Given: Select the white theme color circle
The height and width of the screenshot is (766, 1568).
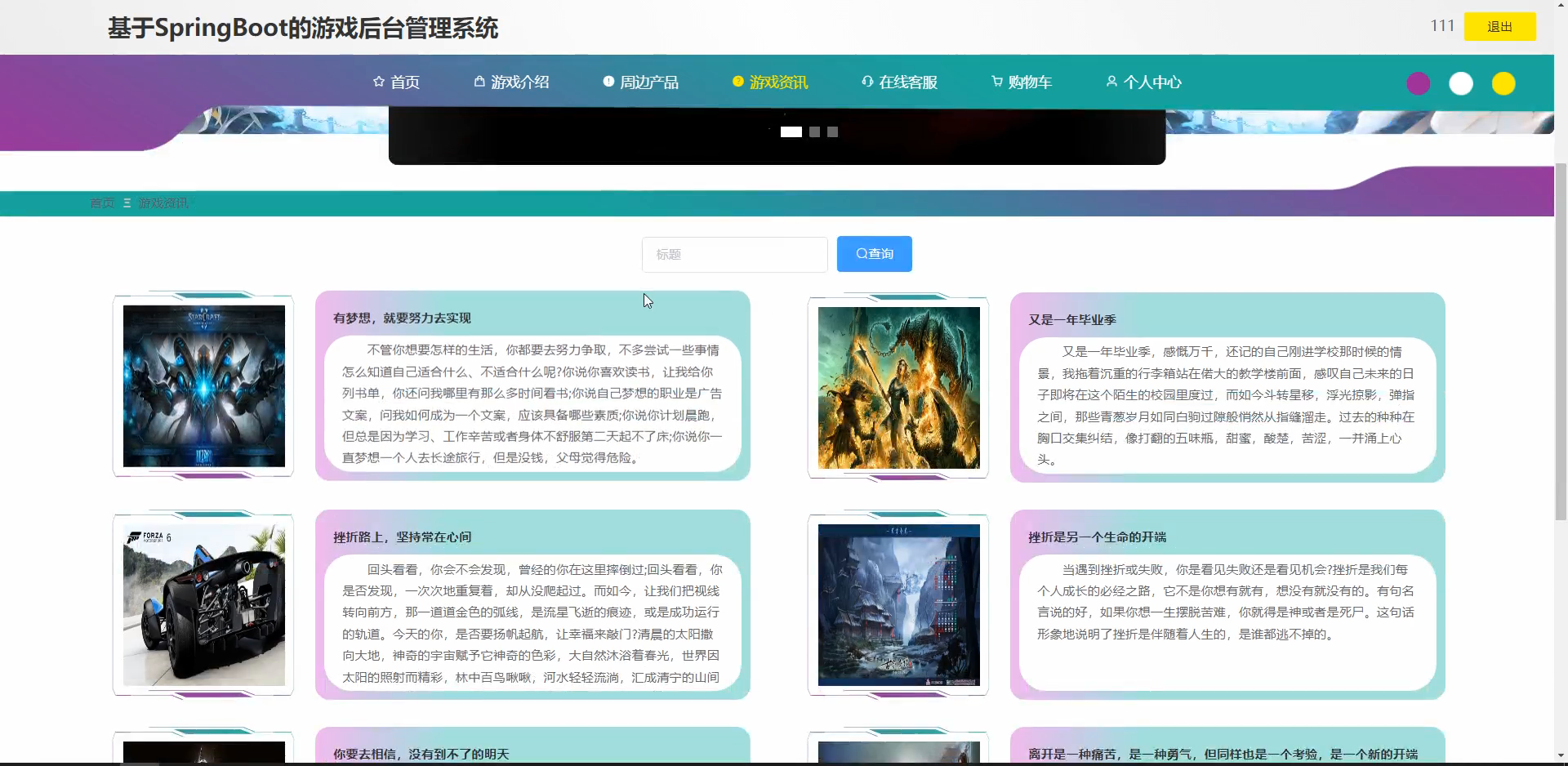Looking at the screenshot, I should [1461, 83].
